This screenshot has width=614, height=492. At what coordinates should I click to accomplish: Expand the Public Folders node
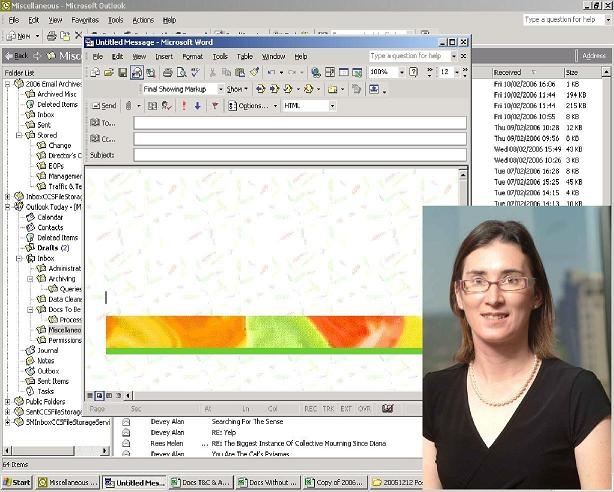point(7,402)
